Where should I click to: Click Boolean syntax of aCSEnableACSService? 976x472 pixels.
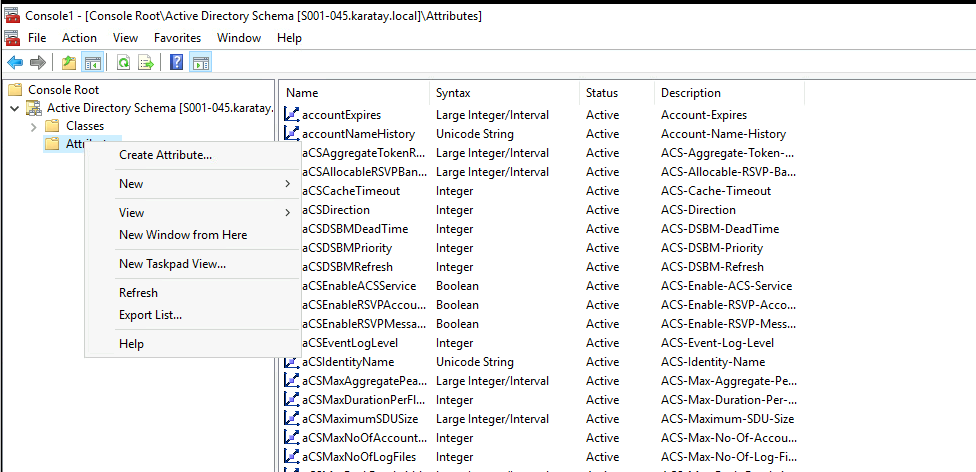coord(457,286)
